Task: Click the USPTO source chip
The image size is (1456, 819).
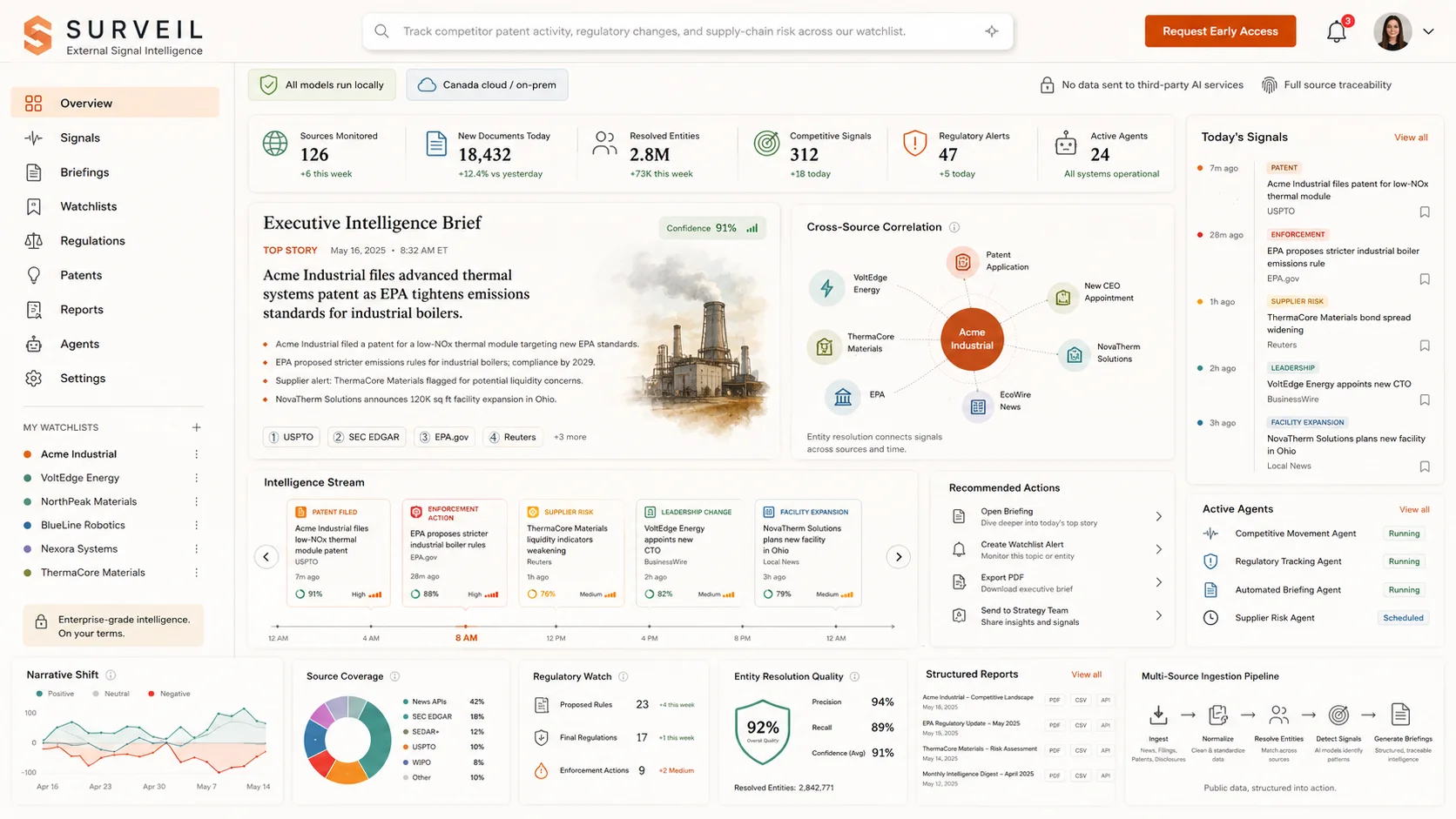Action: (x=291, y=437)
